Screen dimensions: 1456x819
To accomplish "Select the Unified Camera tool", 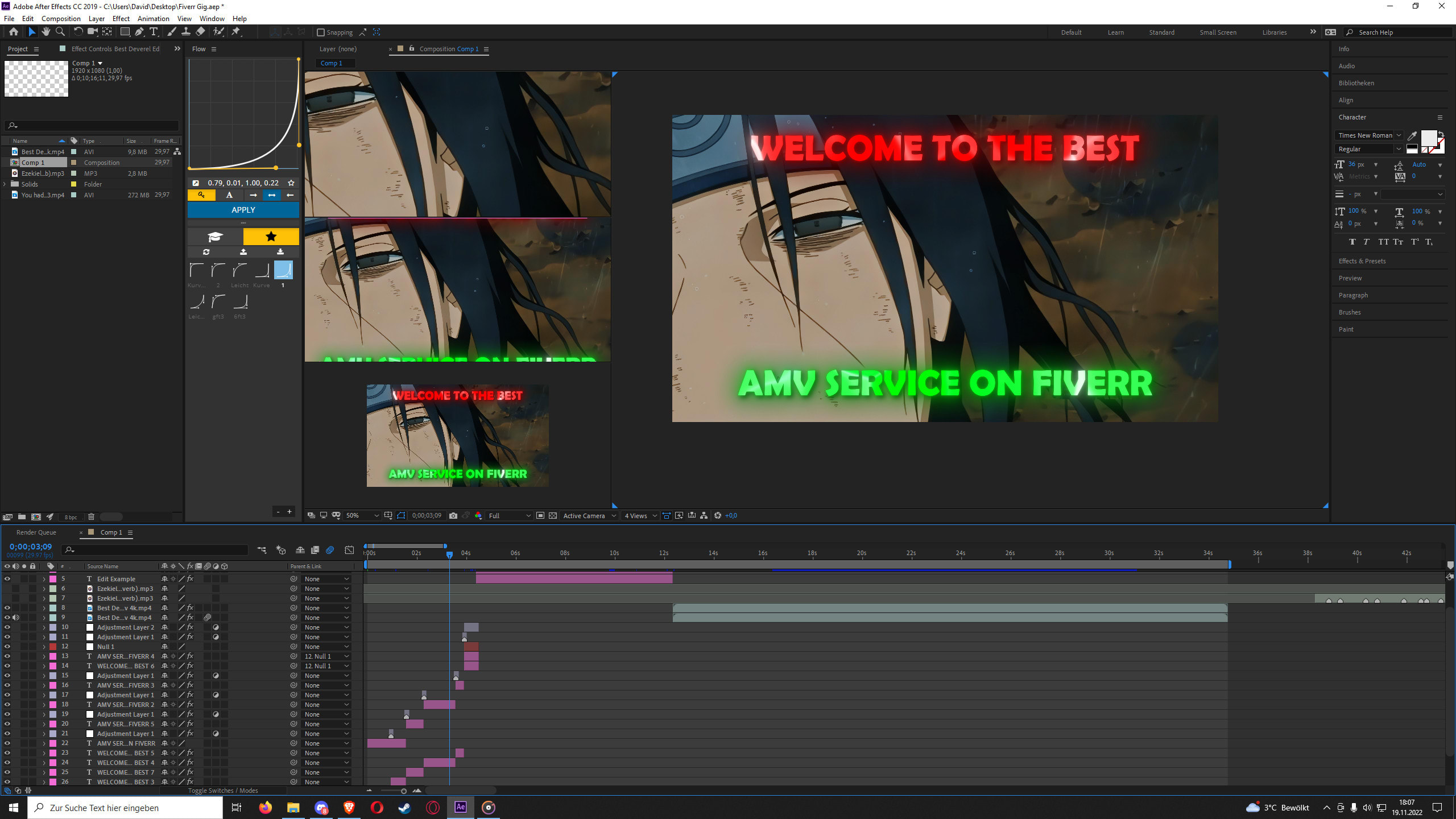I will [x=92, y=32].
